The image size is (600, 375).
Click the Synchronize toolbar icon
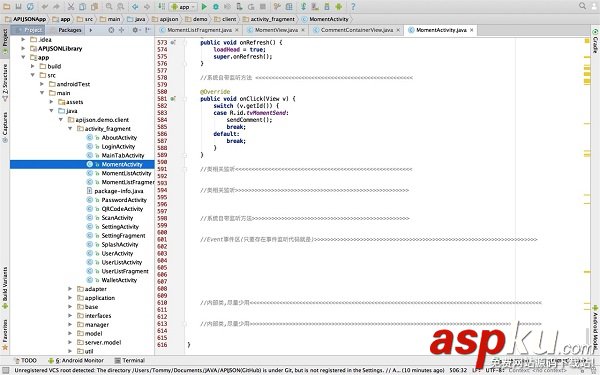[30, 7]
